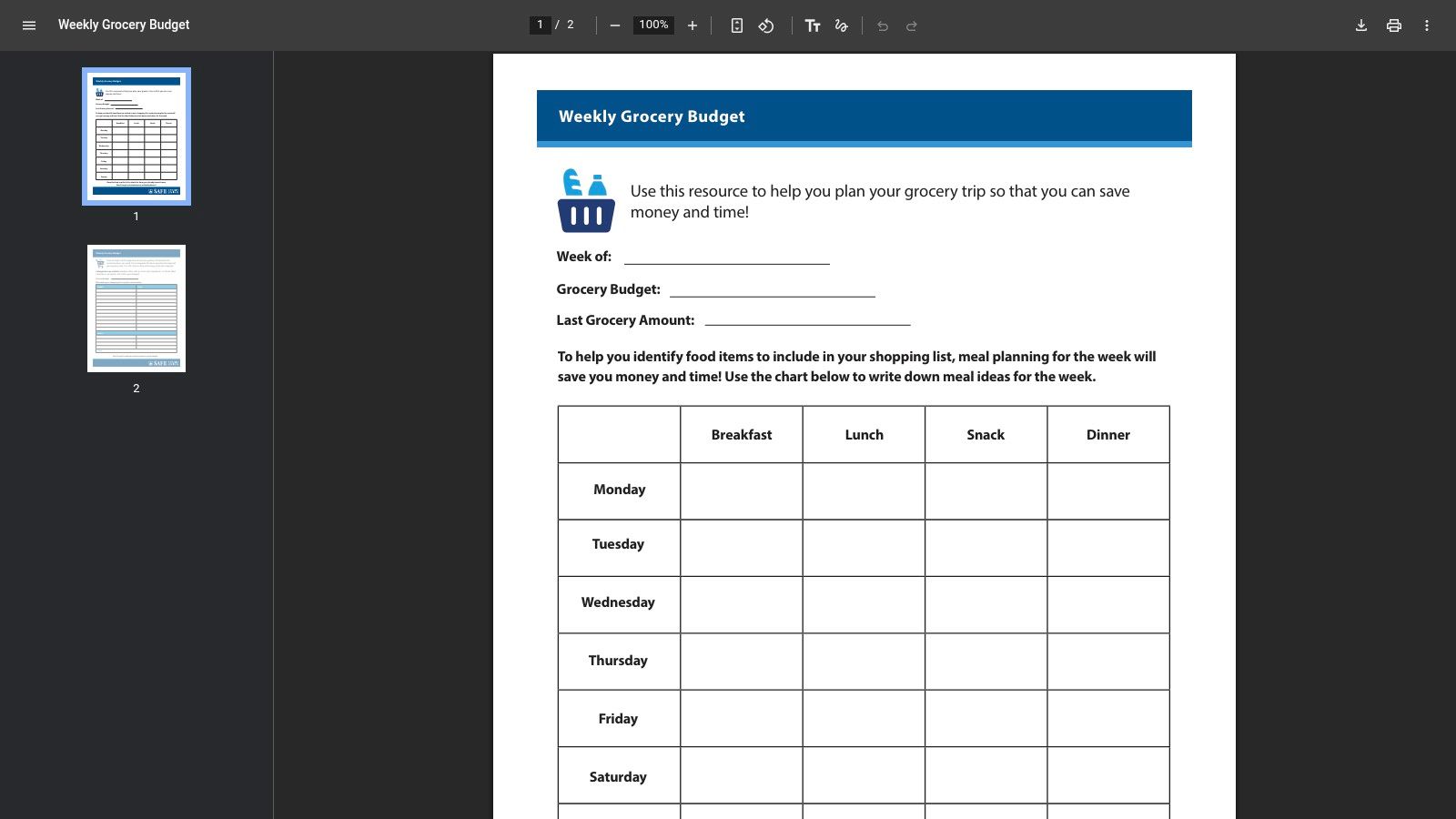Click the Last Grocery Amount blank line
Viewport: 1456px width, 819px height.
point(808,319)
